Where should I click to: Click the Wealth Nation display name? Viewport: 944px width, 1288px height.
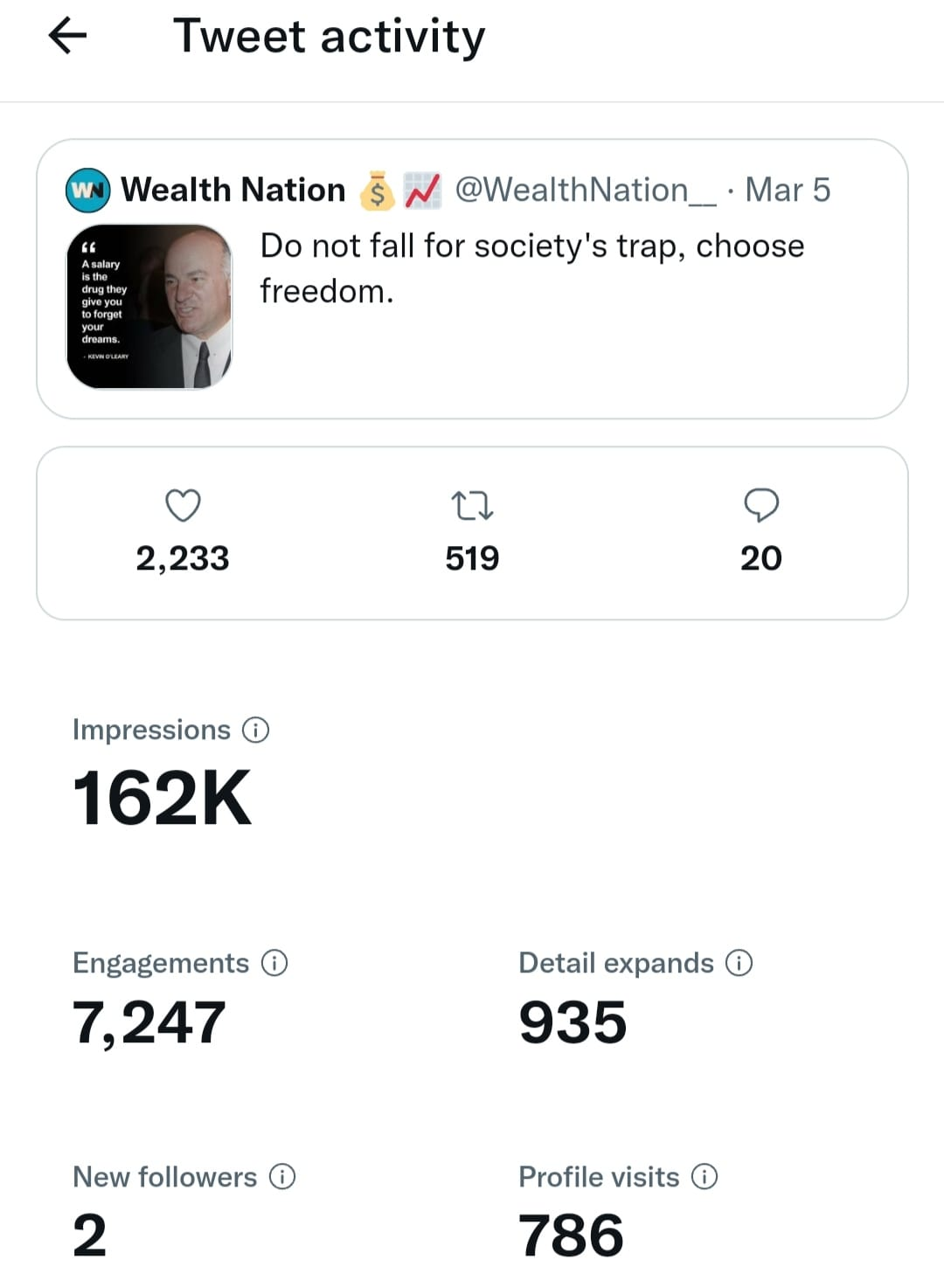233,190
